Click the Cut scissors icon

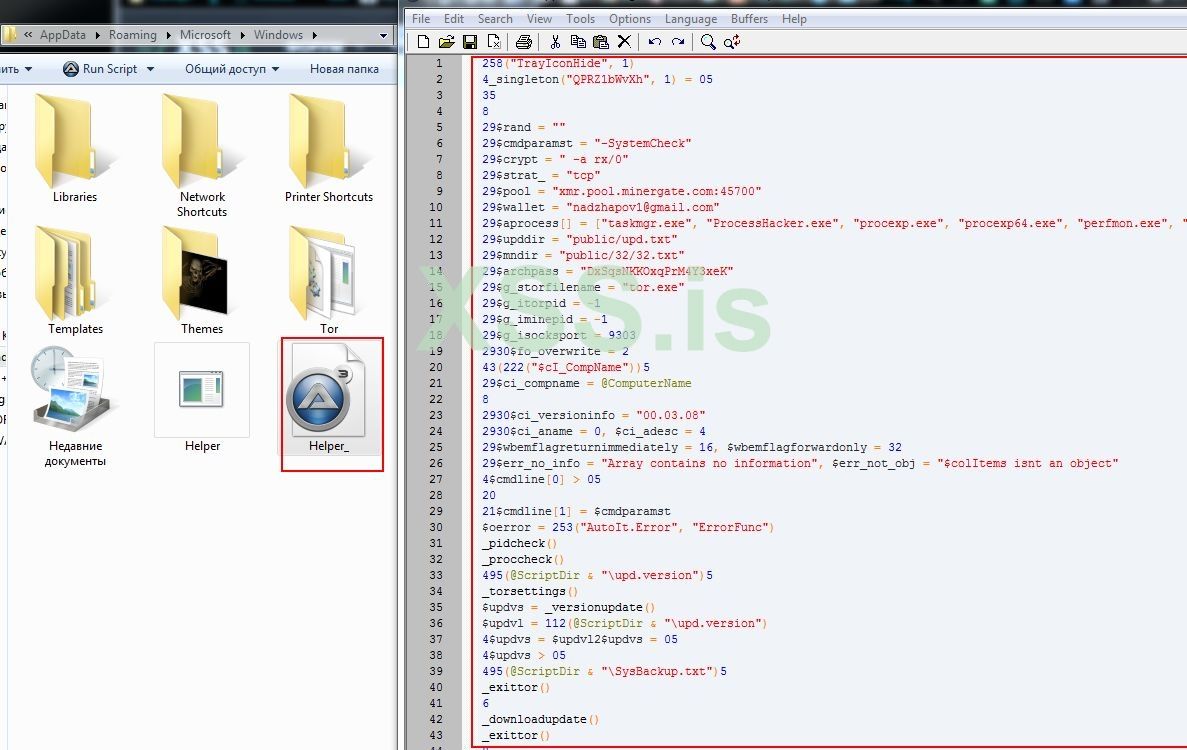point(555,42)
